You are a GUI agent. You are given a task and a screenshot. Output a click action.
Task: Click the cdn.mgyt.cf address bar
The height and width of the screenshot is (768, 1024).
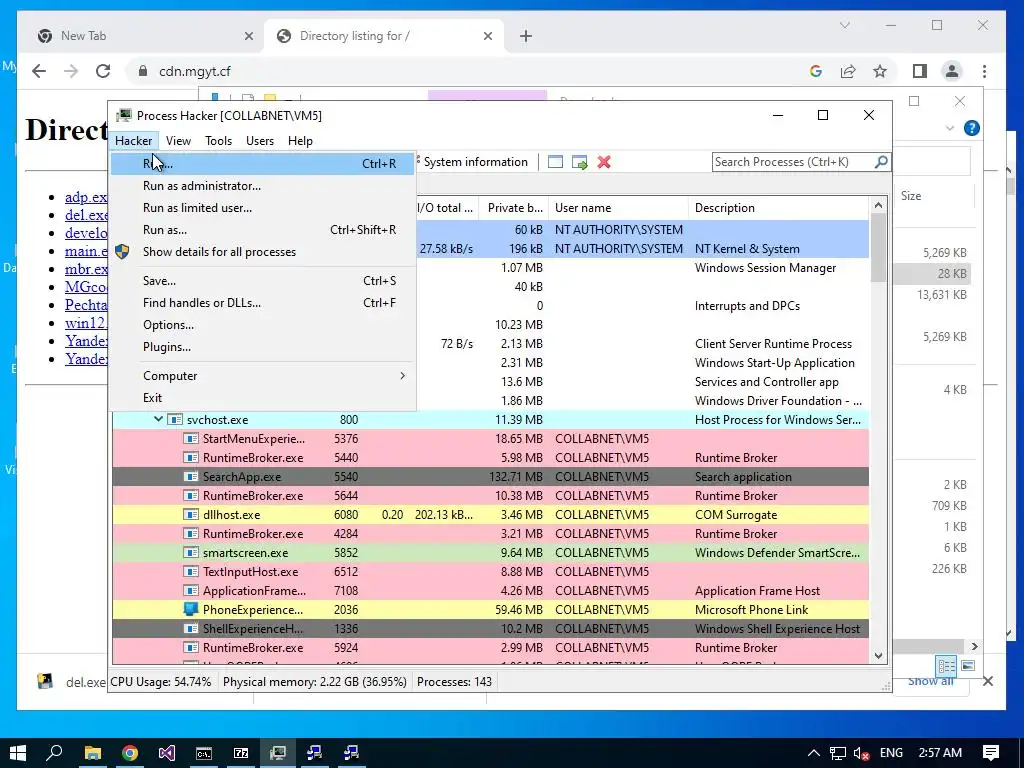(470, 71)
